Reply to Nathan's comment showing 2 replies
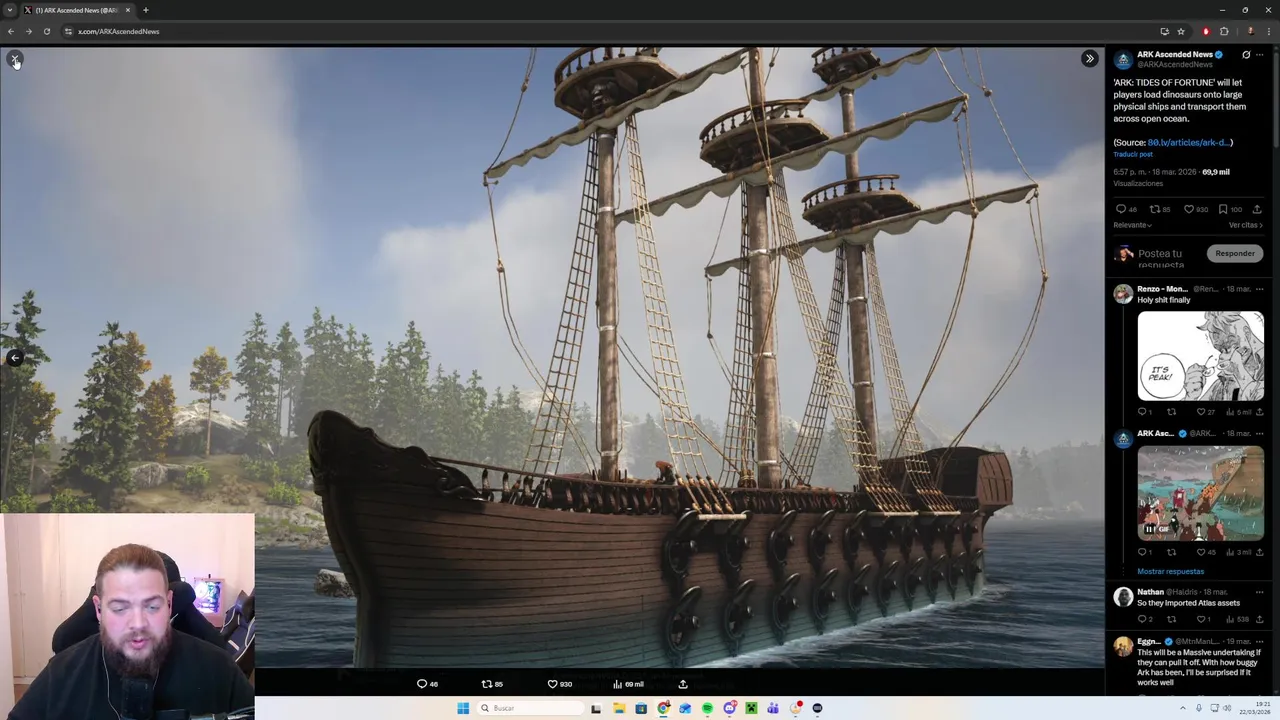The width and height of the screenshot is (1280, 720). click(x=1142, y=619)
